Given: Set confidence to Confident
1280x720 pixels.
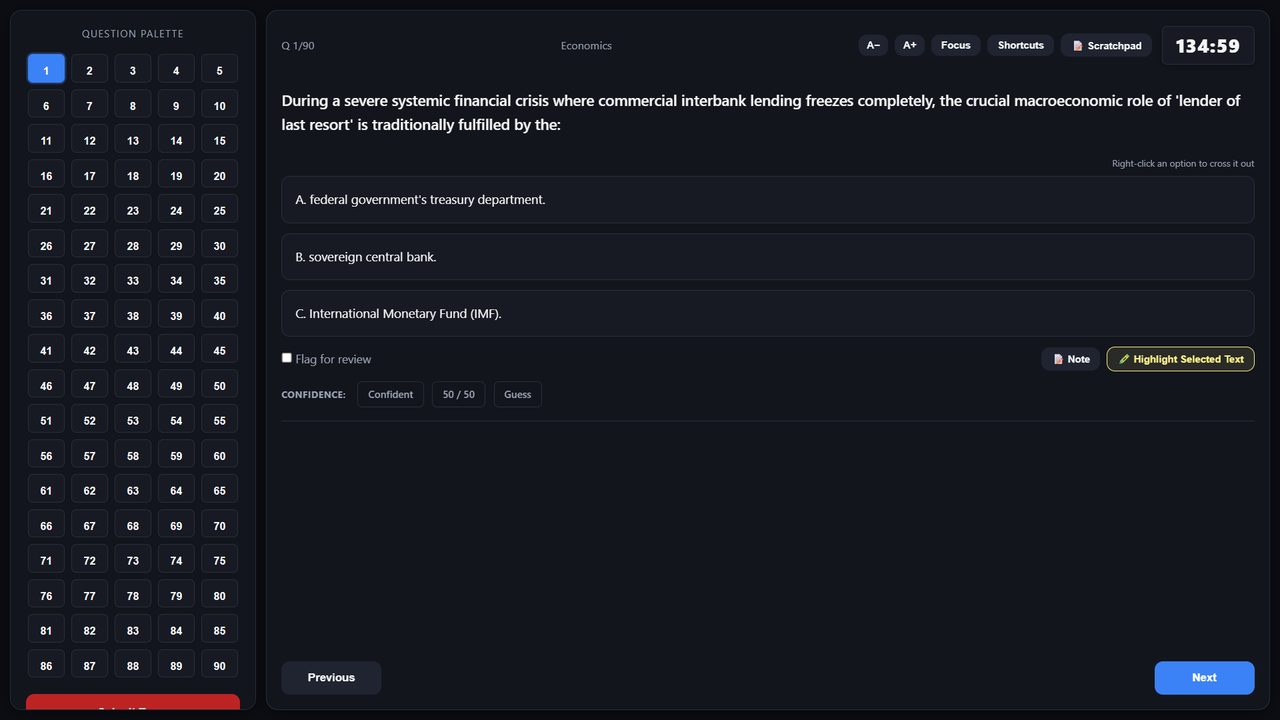Looking at the screenshot, I should tap(390, 394).
